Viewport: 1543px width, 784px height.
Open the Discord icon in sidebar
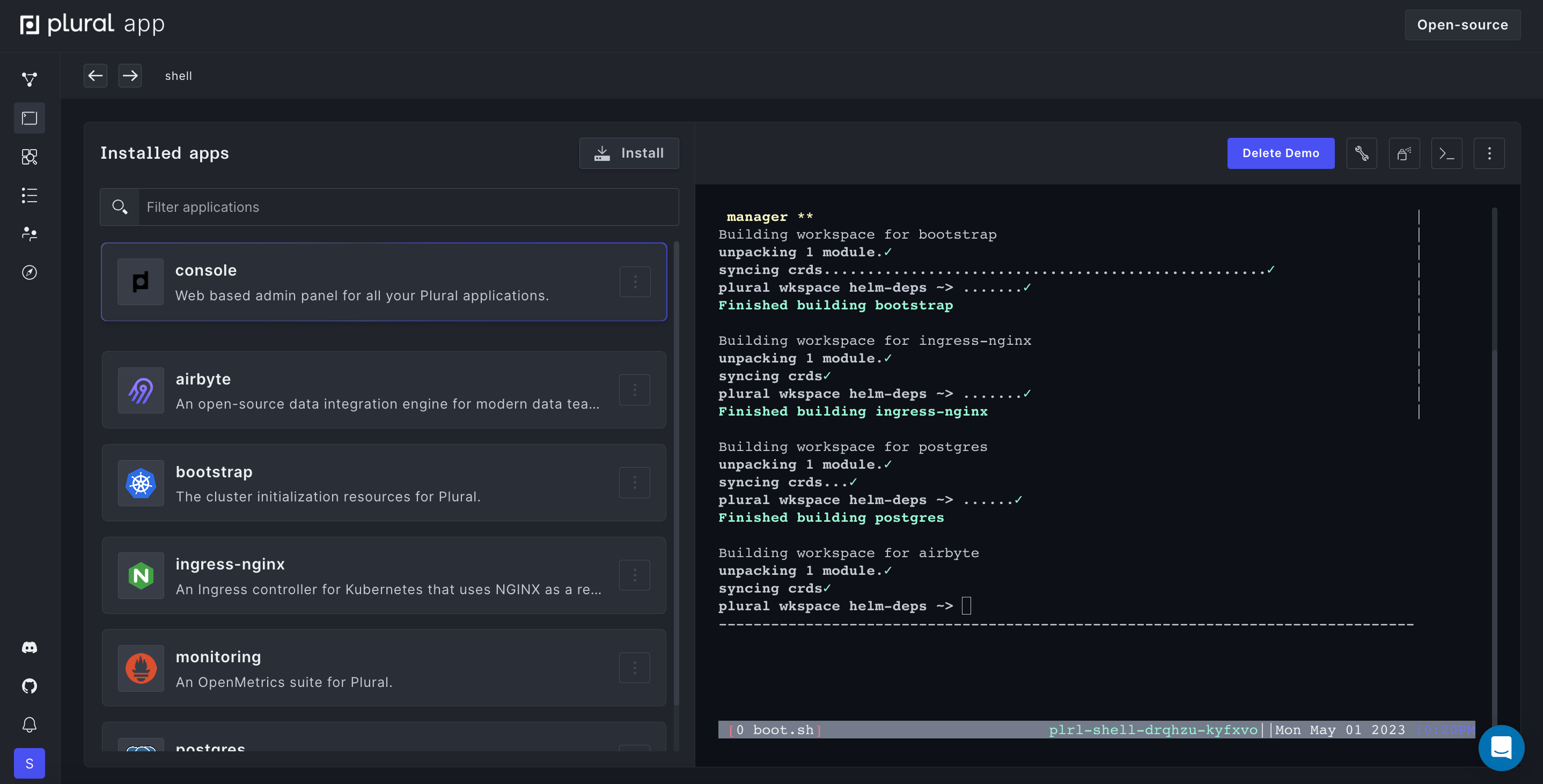coord(30,647)
